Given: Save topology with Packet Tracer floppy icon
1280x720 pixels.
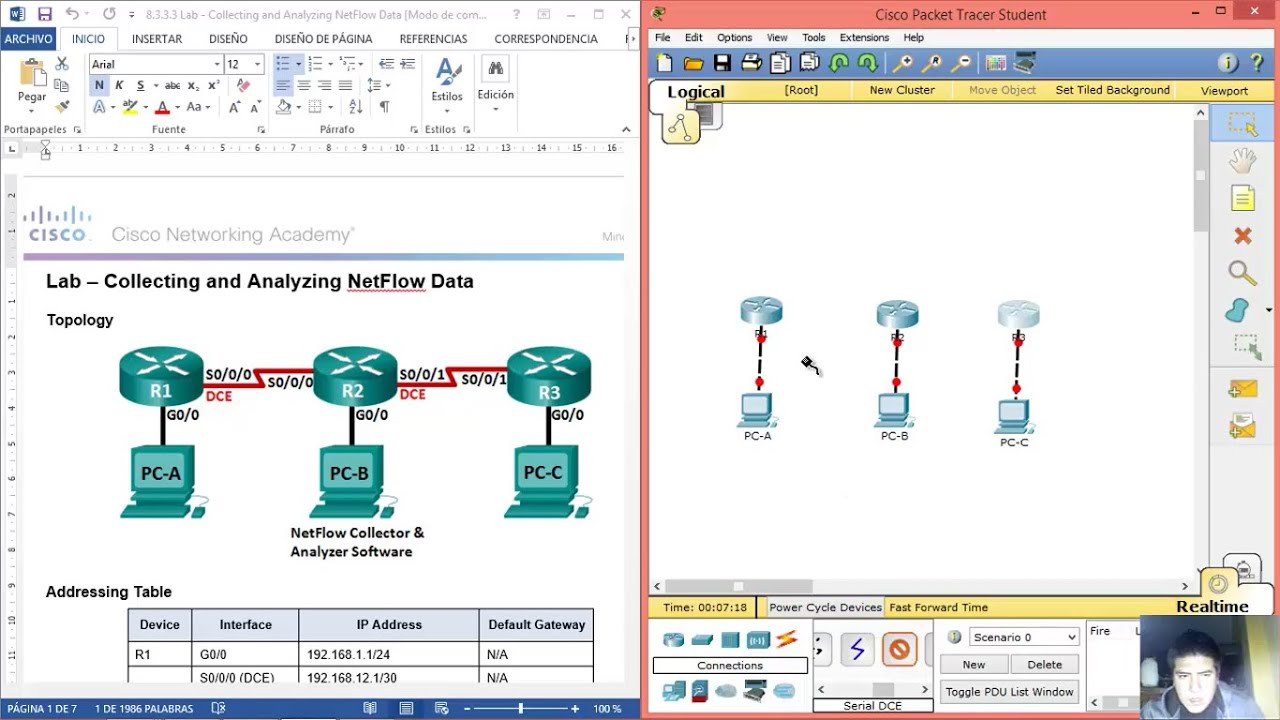Looking at the screenshot, I should pyautogui.click(x=722, y=63).
